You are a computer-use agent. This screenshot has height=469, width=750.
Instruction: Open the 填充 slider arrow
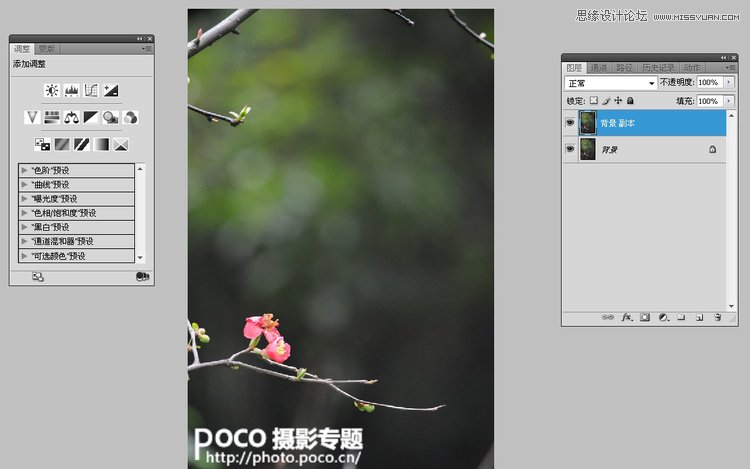729,101
